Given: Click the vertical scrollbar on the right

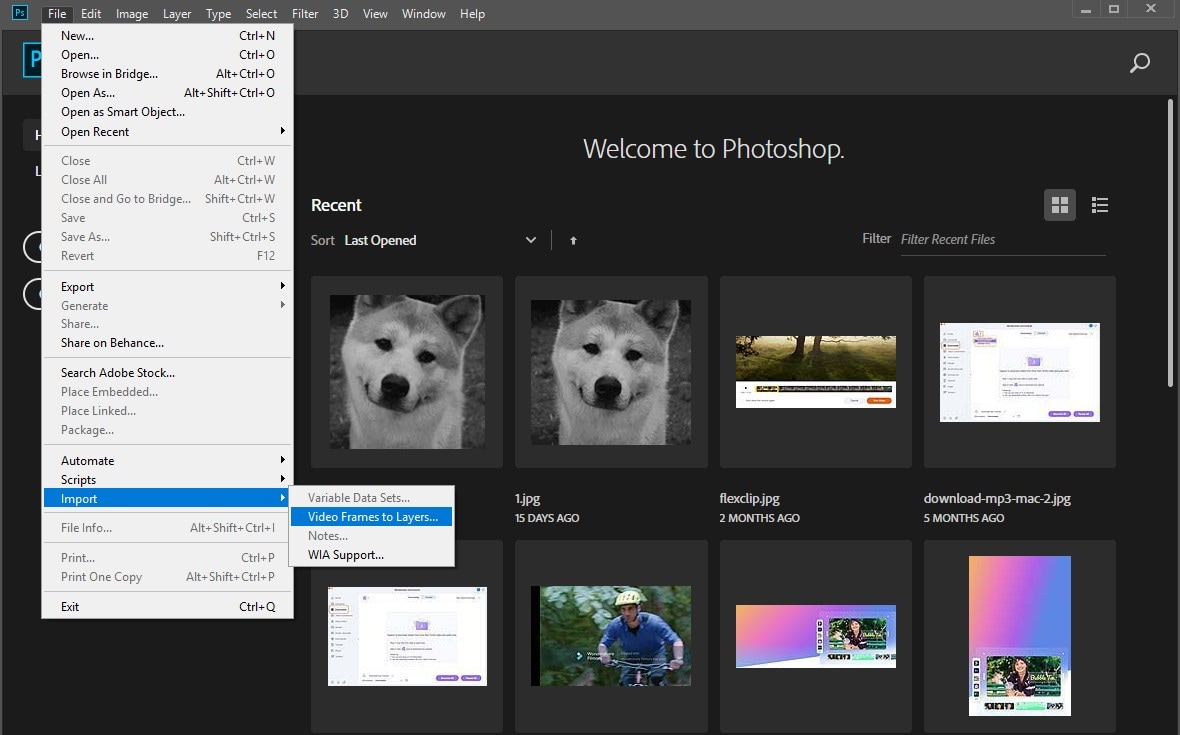Looking at the screenshot, I should [x=1170, y=244].
